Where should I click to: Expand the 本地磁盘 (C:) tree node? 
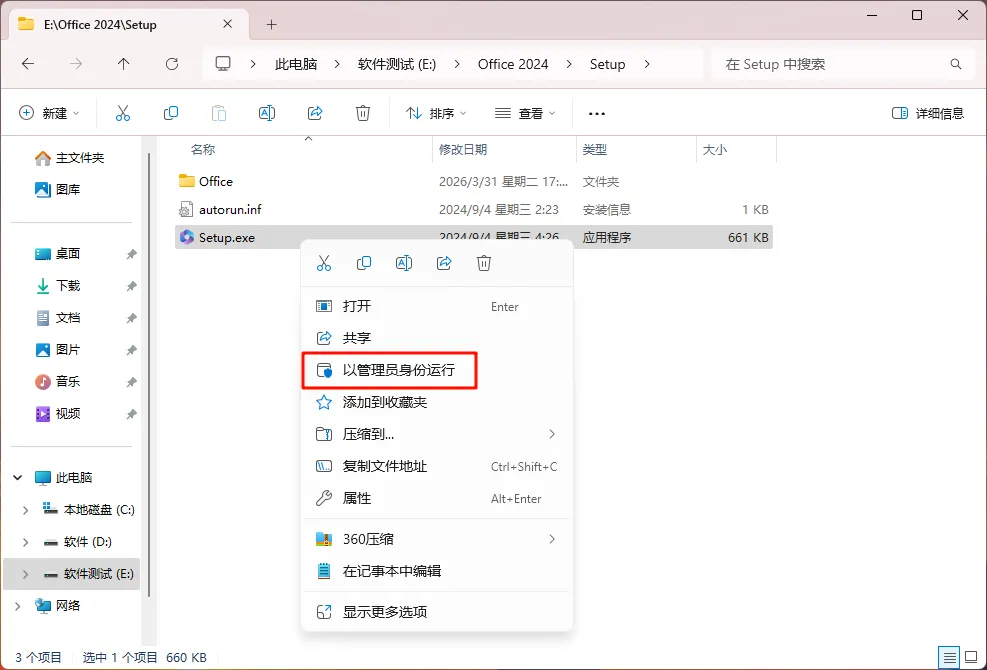coord(25,510)
